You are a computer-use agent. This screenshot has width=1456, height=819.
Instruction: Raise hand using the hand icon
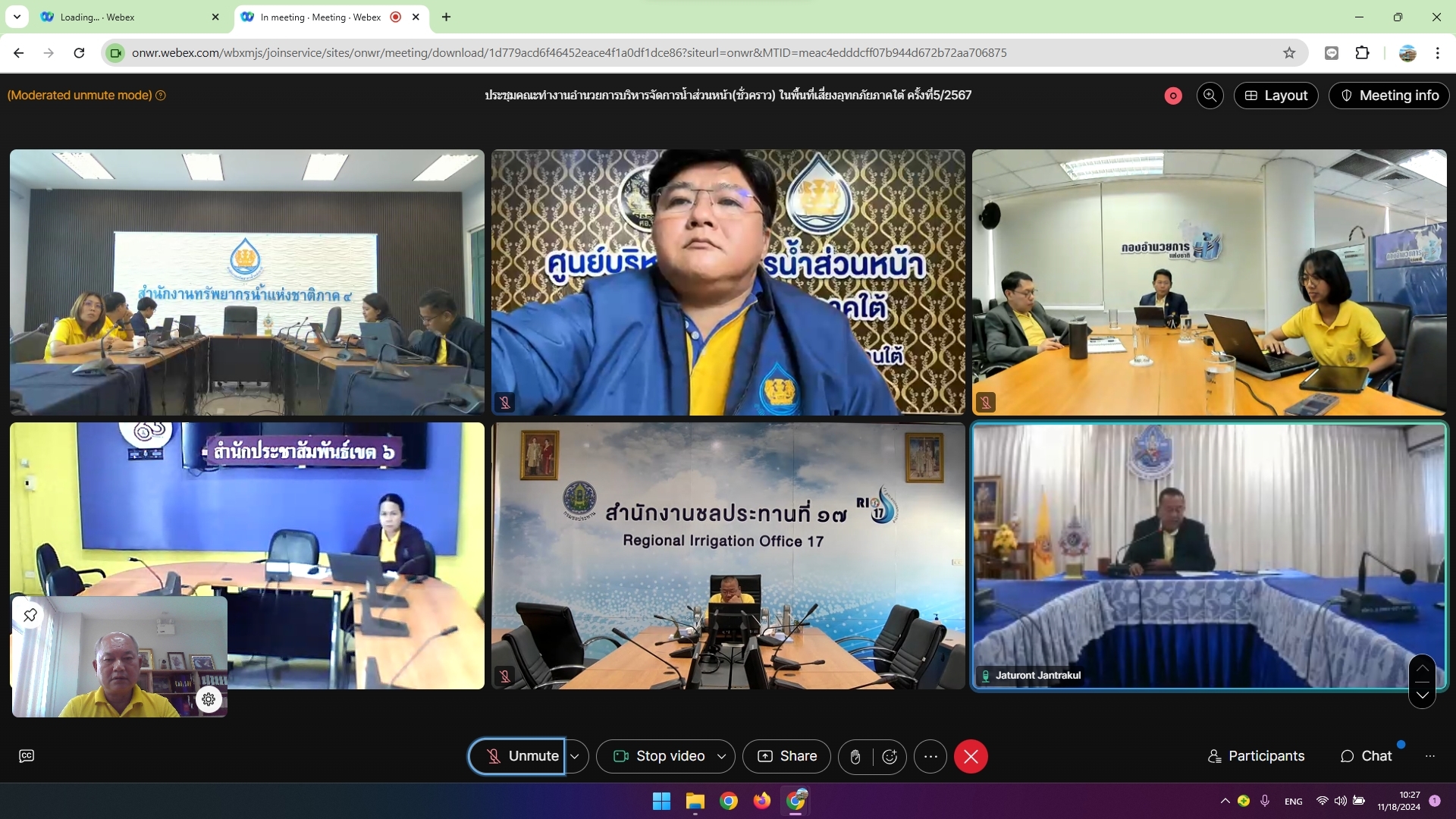pyautogui.click(x=855, y=756)
